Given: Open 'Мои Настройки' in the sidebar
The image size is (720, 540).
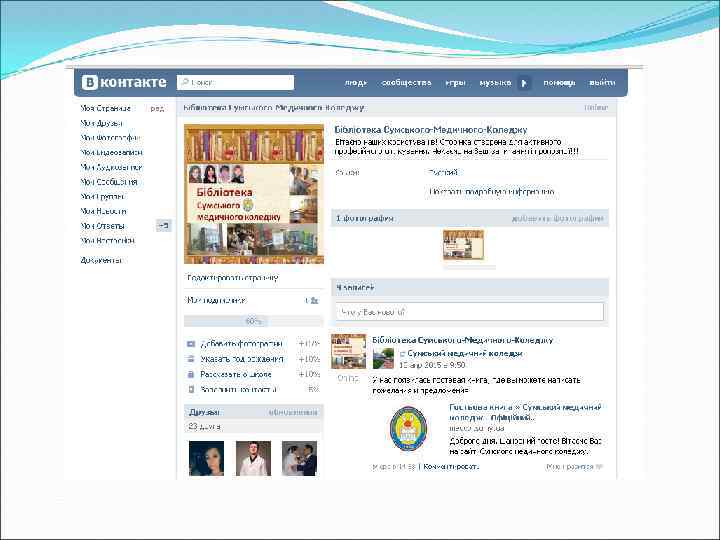Looking at the screenshot, I should pos(107,241).
